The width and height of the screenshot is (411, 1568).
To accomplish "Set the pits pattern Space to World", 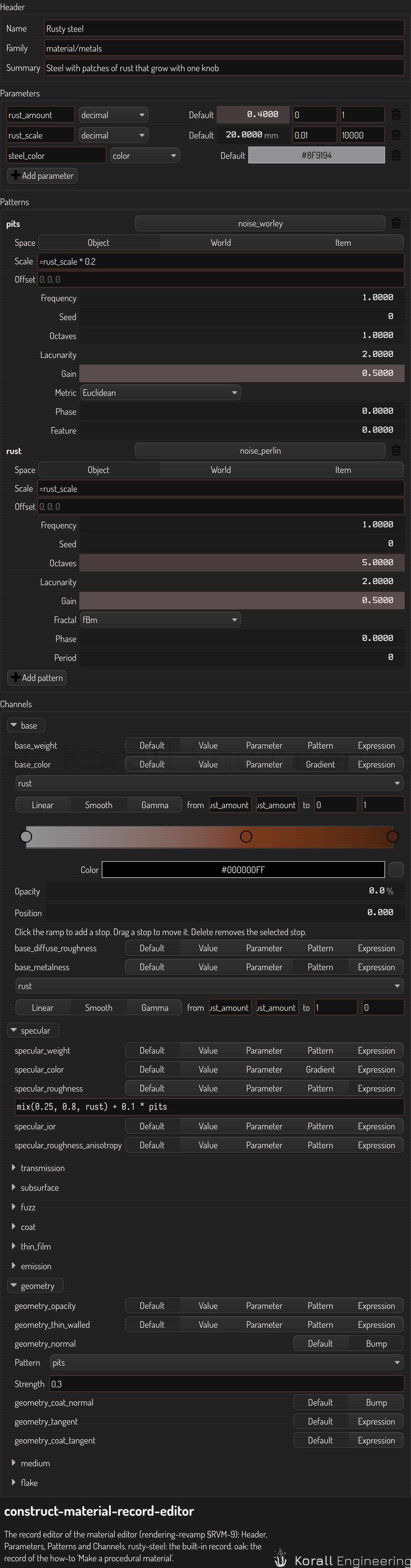I will pyautogui.click(x=221, y=242).
